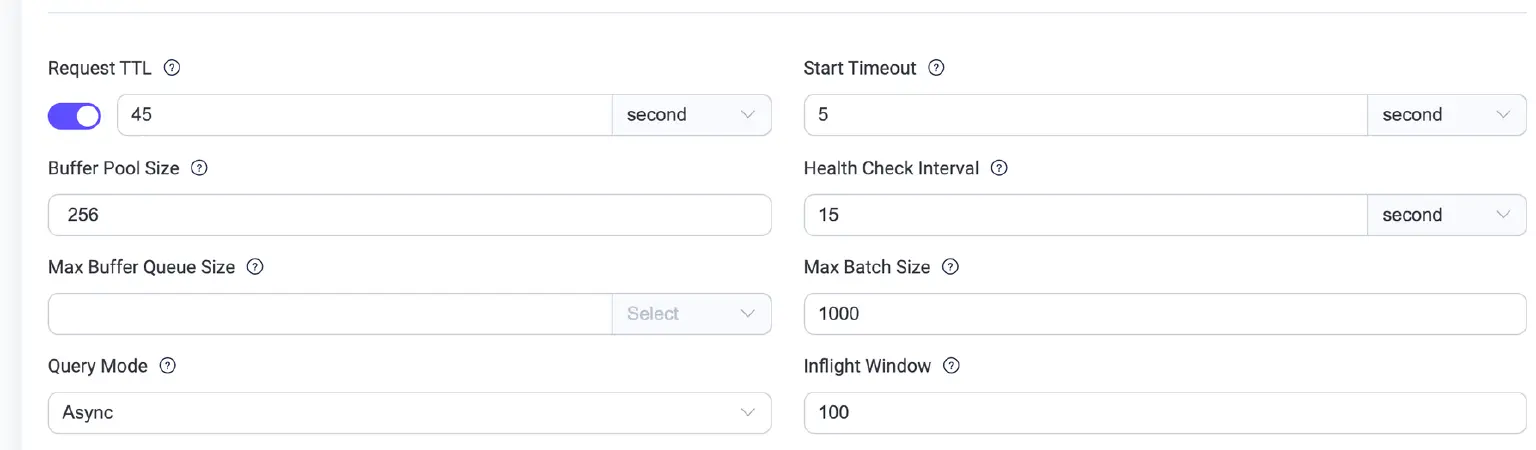Click help icon next to Request TTL
The height and width of the screenshot is (450, 1536).
172,68
